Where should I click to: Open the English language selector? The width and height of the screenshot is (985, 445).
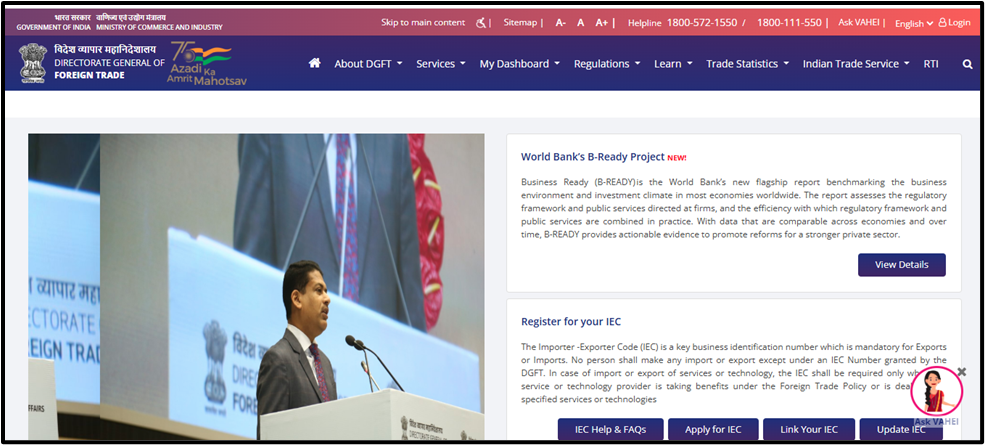coord(913,24)
